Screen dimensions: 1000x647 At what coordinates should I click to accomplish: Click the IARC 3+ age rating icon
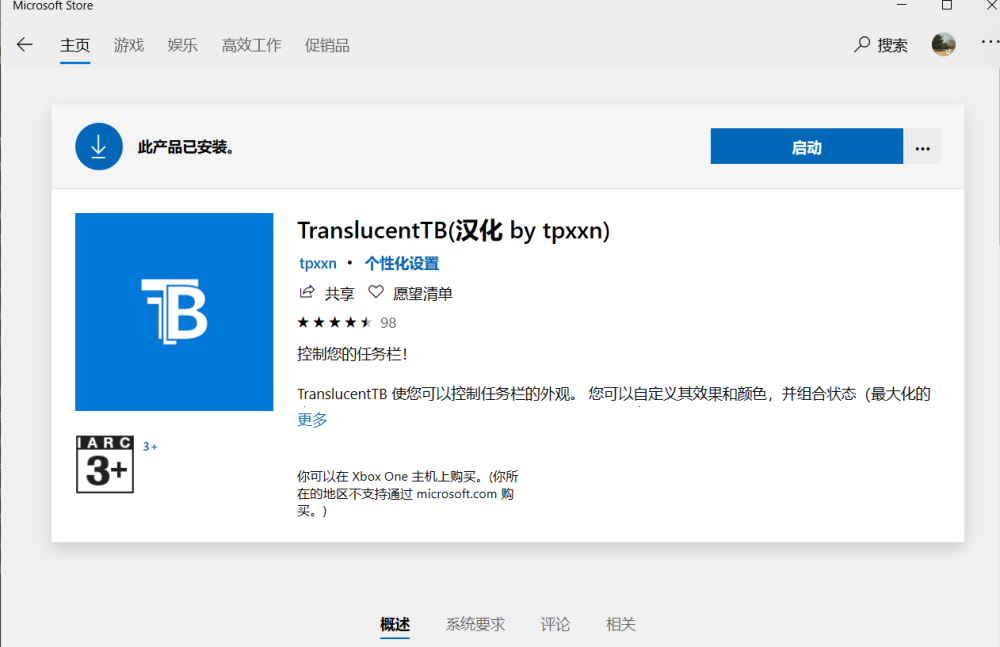(104, 466)
